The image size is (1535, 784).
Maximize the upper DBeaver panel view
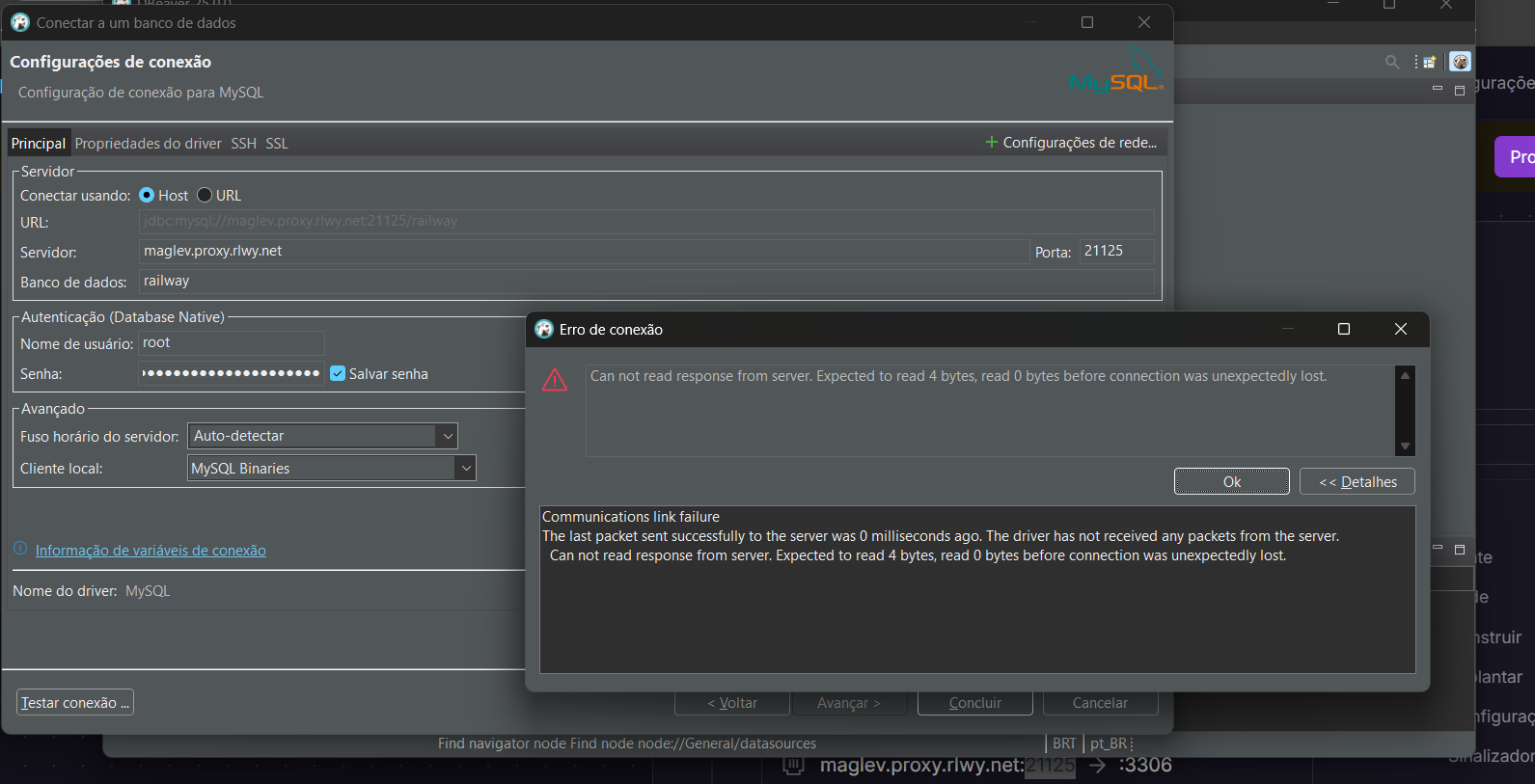click(1460, 90)
